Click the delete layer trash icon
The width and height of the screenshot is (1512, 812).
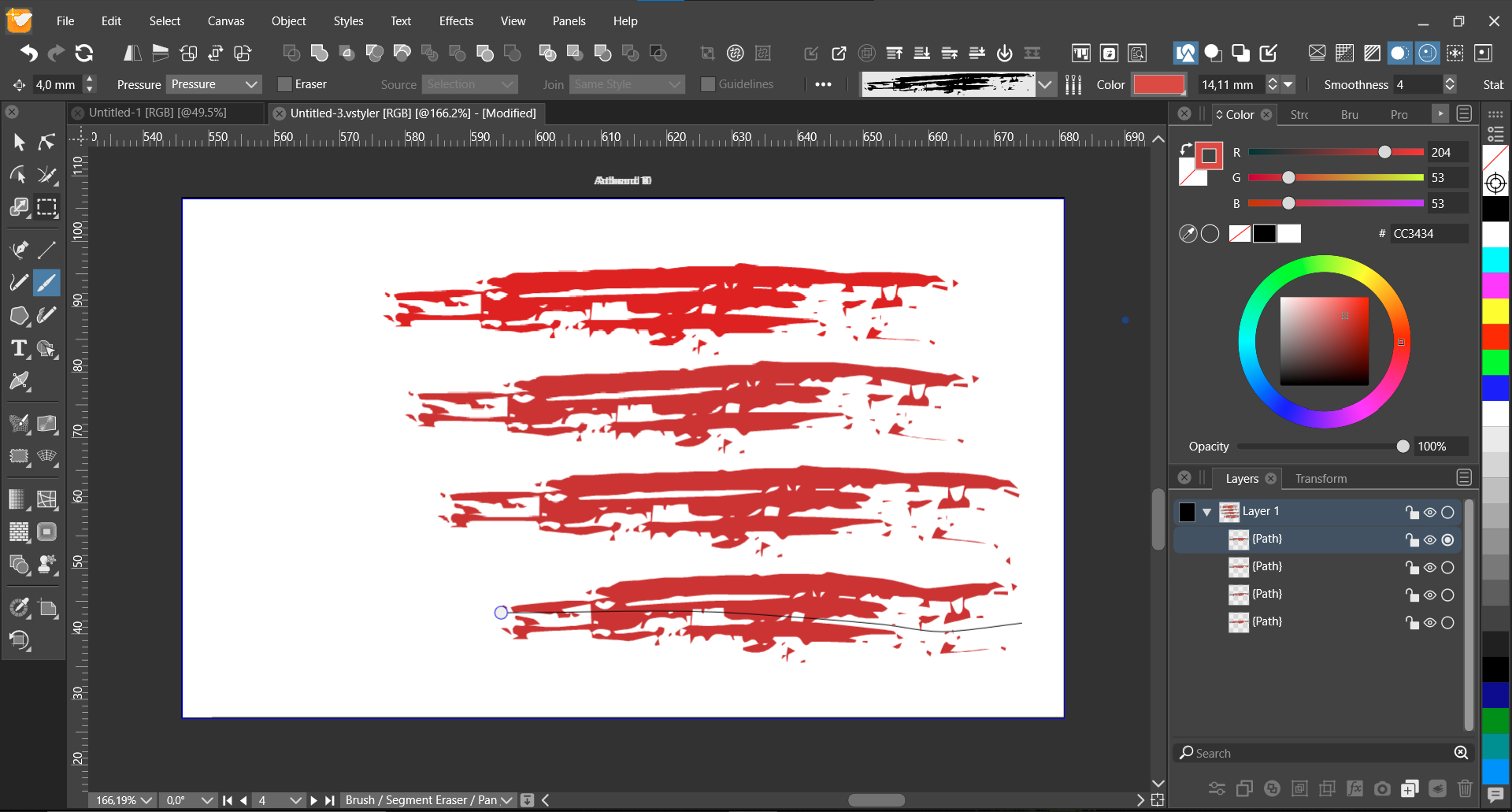coord(1464,788)
